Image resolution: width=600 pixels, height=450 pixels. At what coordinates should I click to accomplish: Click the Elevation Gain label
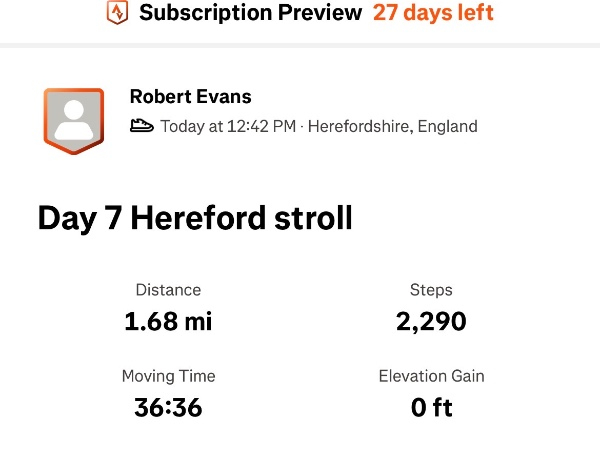coord(431,376)
